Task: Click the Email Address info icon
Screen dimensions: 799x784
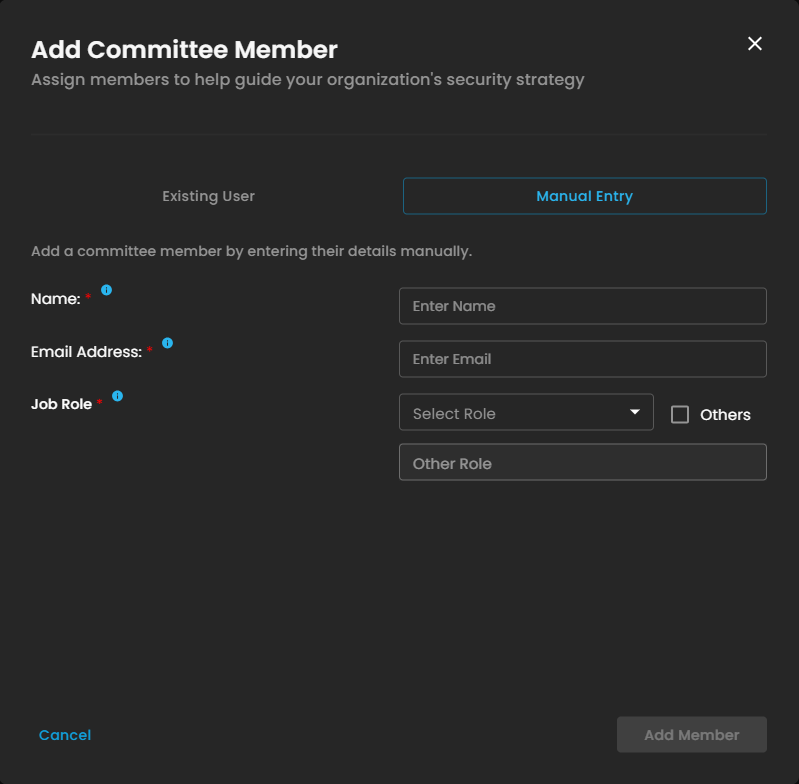Action: pyautogui.click(x=167, y=343)
